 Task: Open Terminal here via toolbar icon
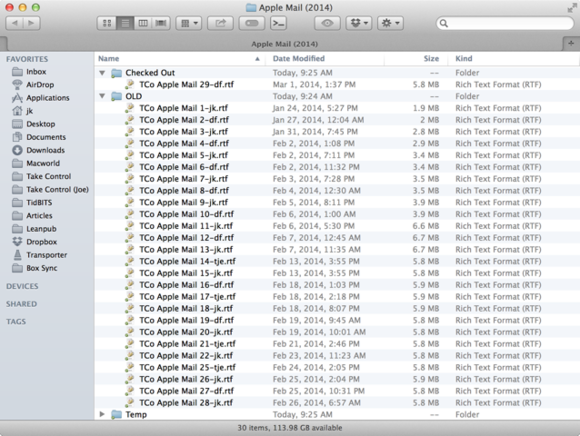point(279,23)
